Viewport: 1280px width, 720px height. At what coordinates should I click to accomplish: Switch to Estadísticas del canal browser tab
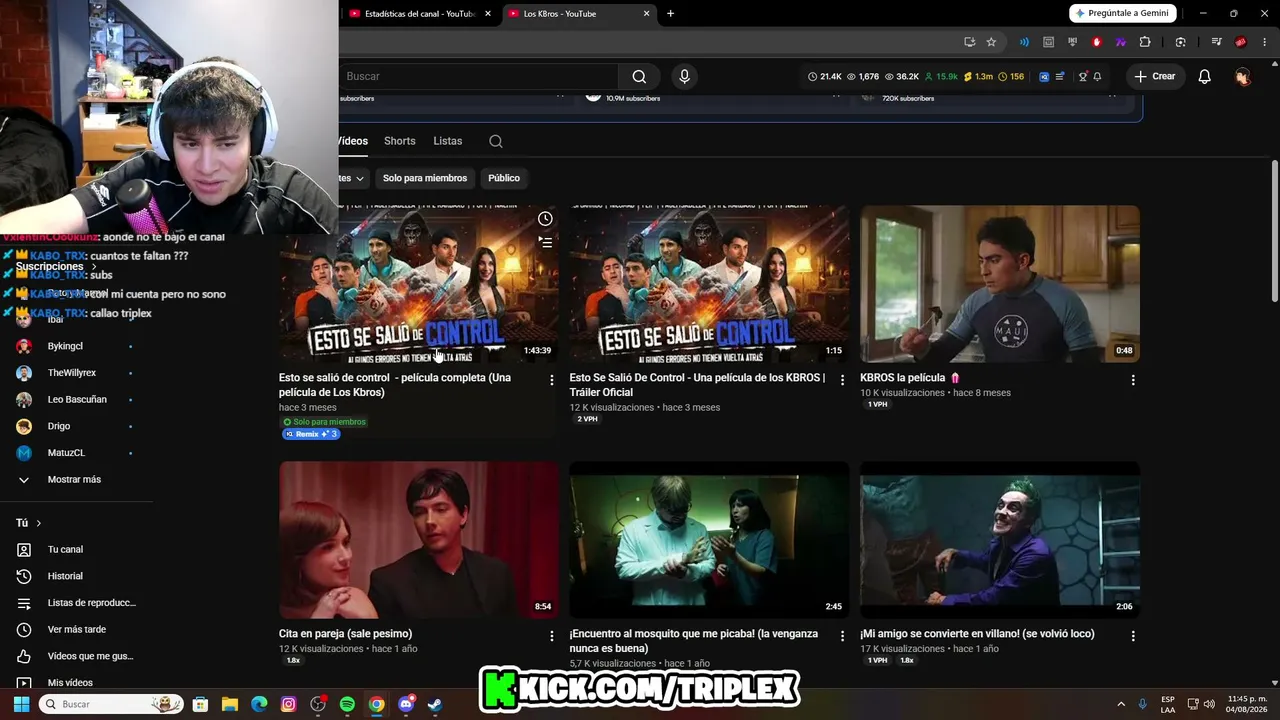point(420,14)
